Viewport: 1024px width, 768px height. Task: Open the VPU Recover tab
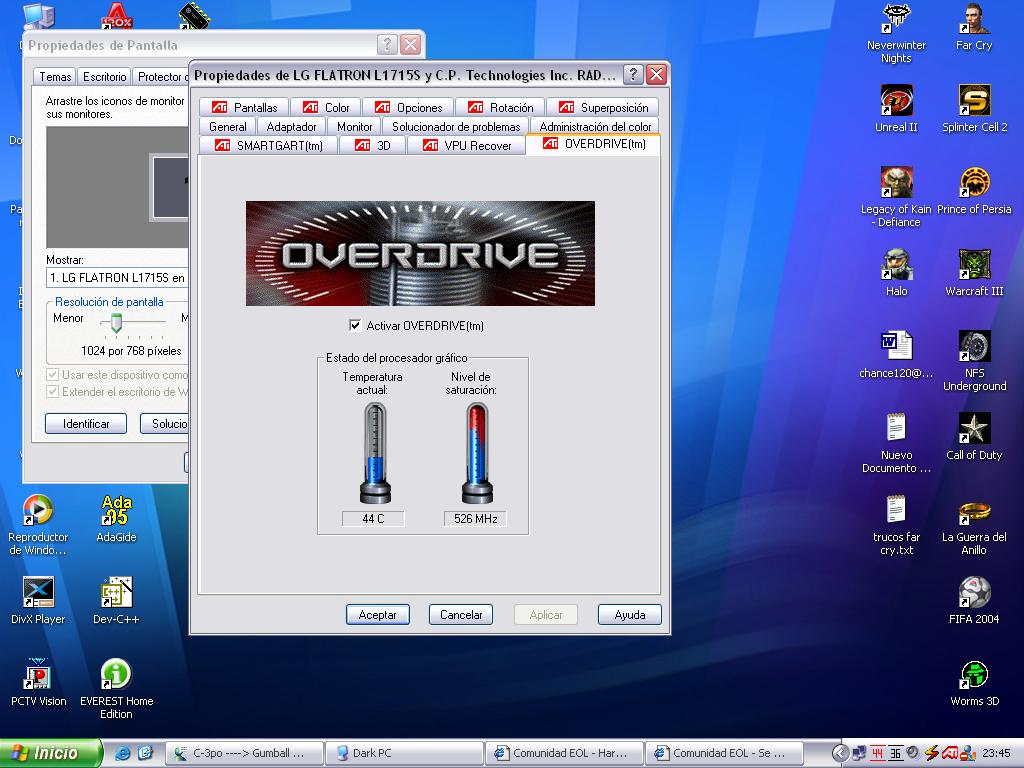(x=467, y=146)
